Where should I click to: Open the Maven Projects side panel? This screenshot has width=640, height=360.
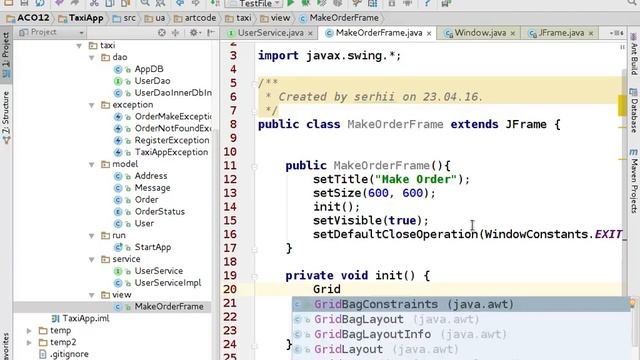(x=634, y=181)
